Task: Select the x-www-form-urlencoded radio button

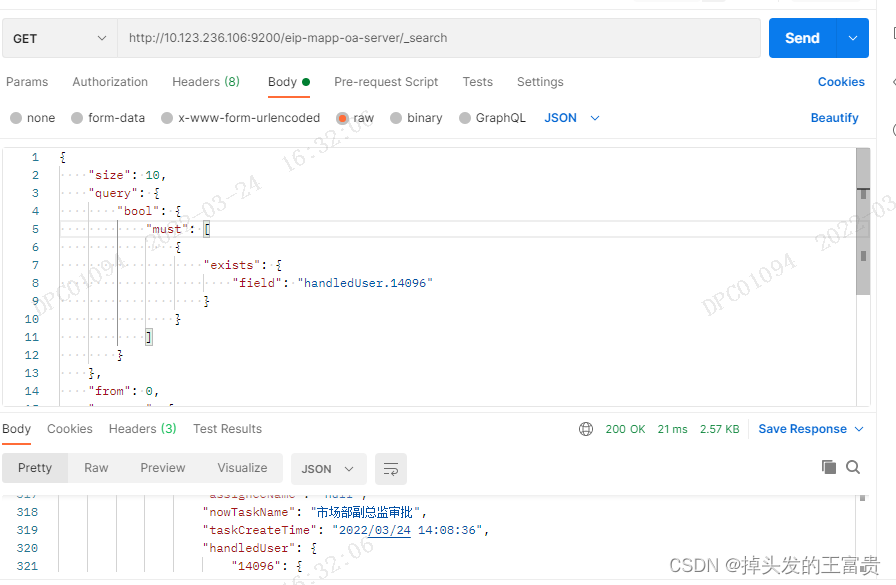Action: (167, 118)
